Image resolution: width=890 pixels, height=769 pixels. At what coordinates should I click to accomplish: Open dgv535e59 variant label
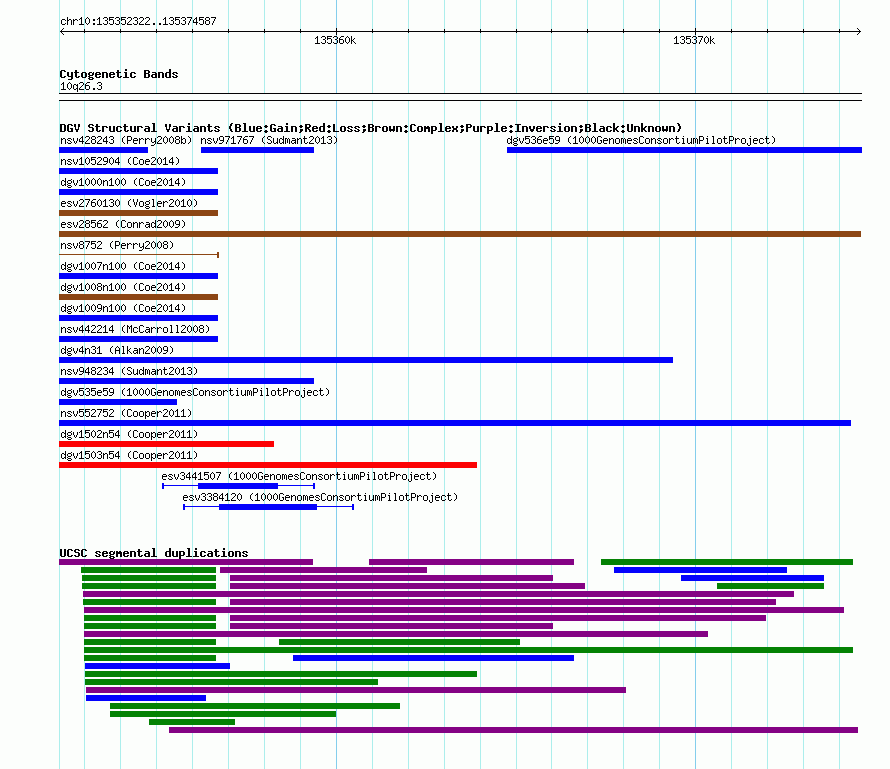[x=195, y=392]
